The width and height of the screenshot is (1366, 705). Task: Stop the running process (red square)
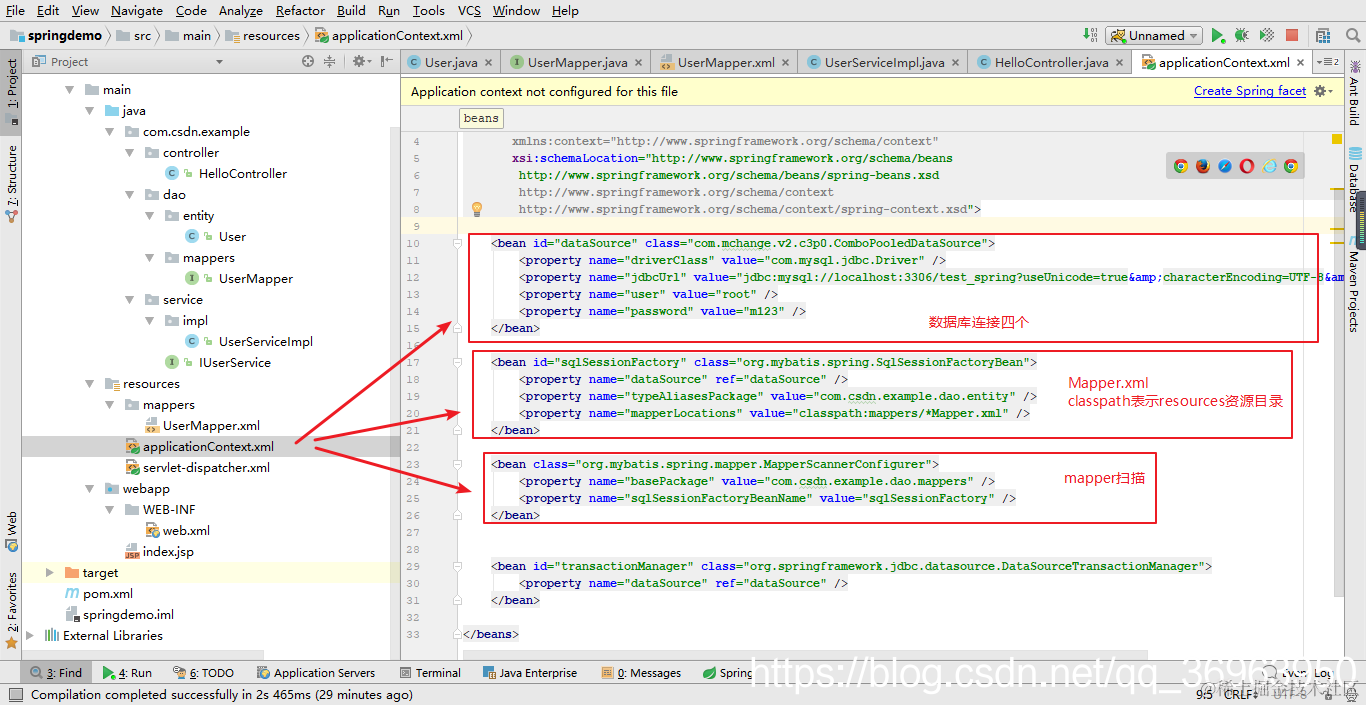[1291, 35]
